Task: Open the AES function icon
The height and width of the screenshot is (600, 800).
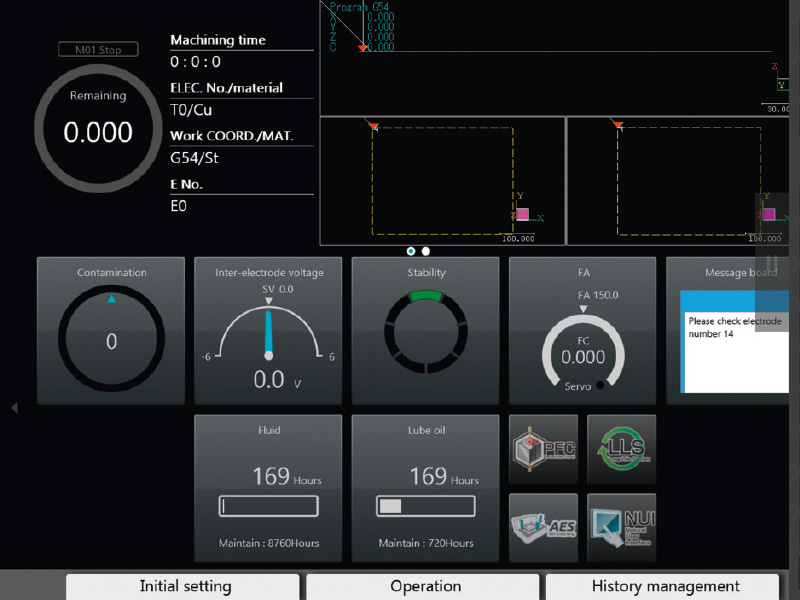Action: tap(543, 528)
